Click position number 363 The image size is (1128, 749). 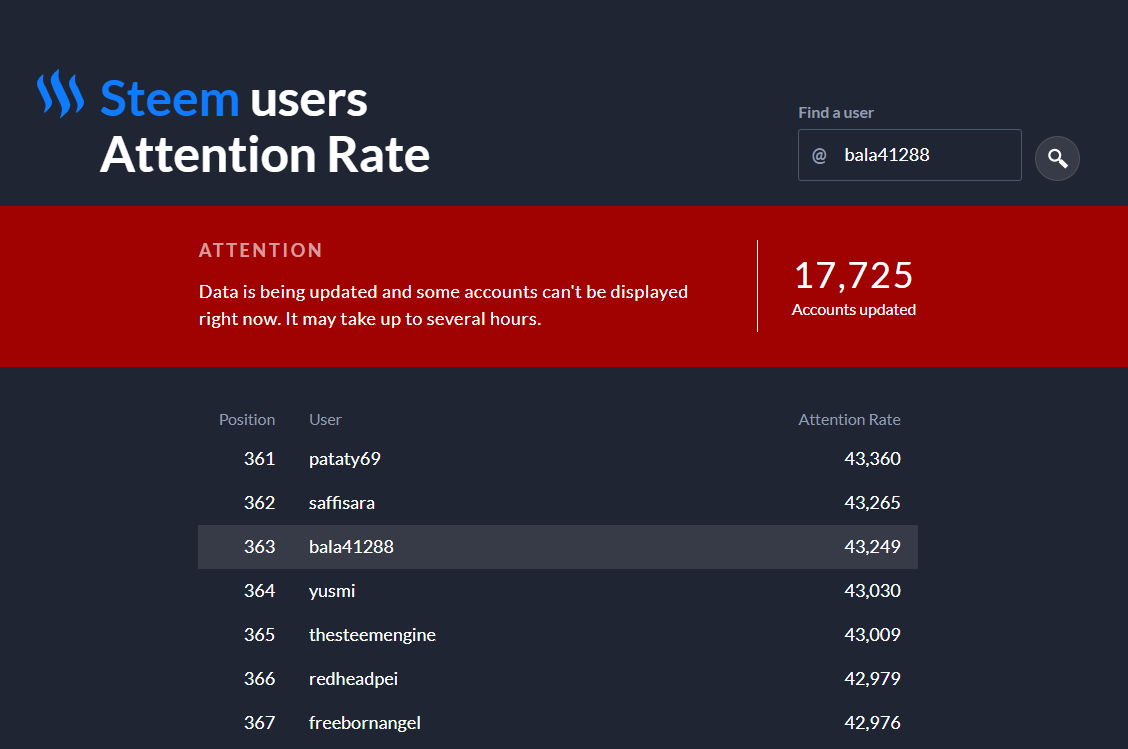260,547
